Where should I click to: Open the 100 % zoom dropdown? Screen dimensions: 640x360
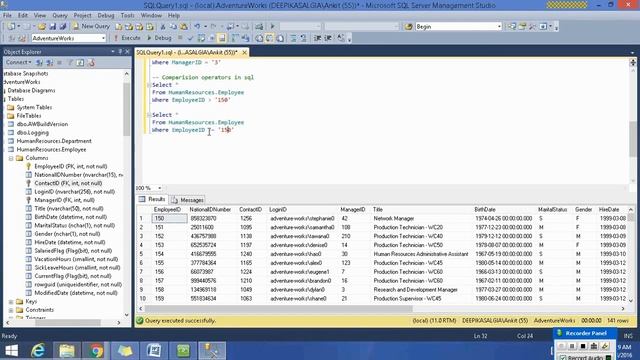click(159, 188)
